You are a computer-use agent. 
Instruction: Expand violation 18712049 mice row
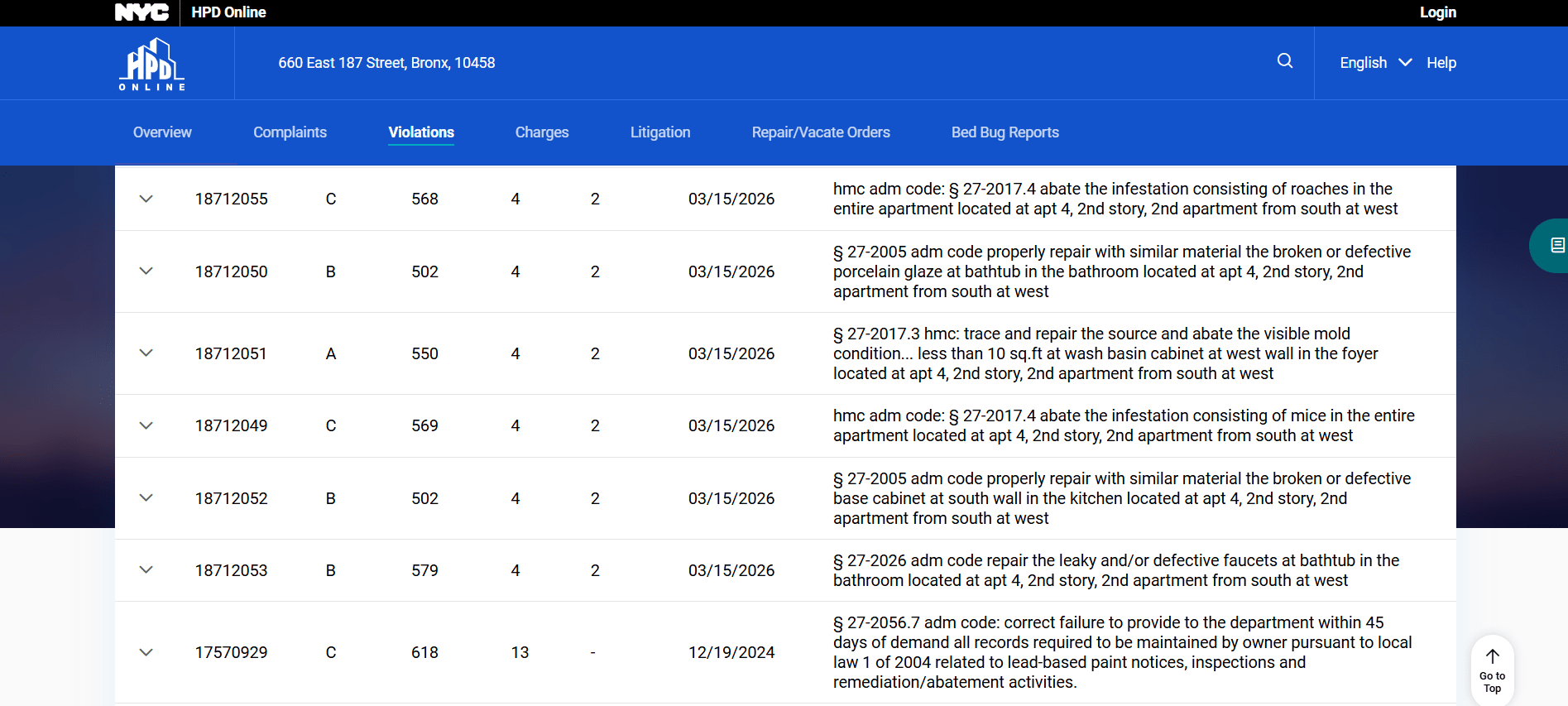coord(146,425)
